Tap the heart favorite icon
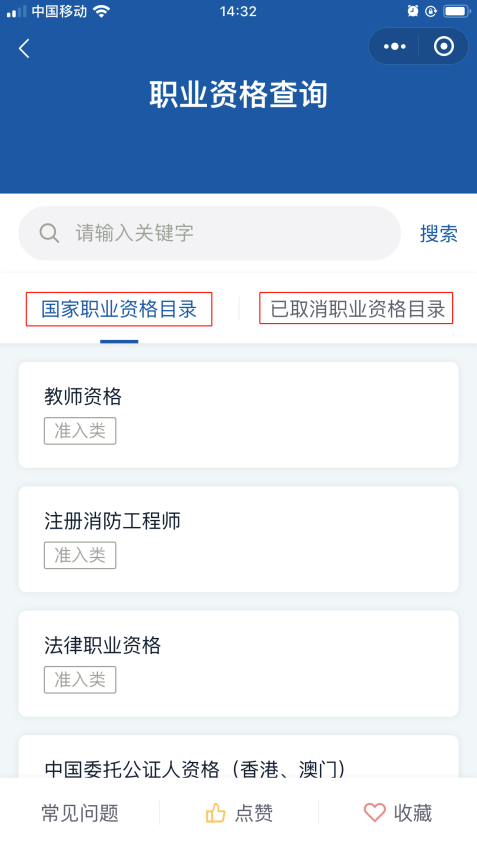Screen dimensions: 477x848 (x=374, y=813)
